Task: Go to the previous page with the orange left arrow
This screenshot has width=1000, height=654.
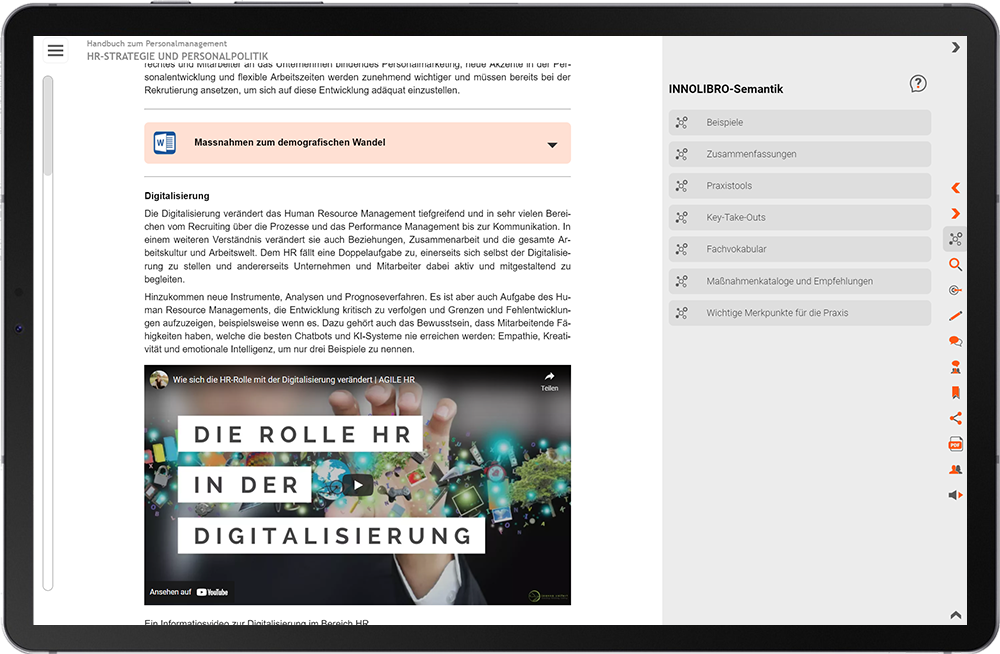Action: [955, 188]
